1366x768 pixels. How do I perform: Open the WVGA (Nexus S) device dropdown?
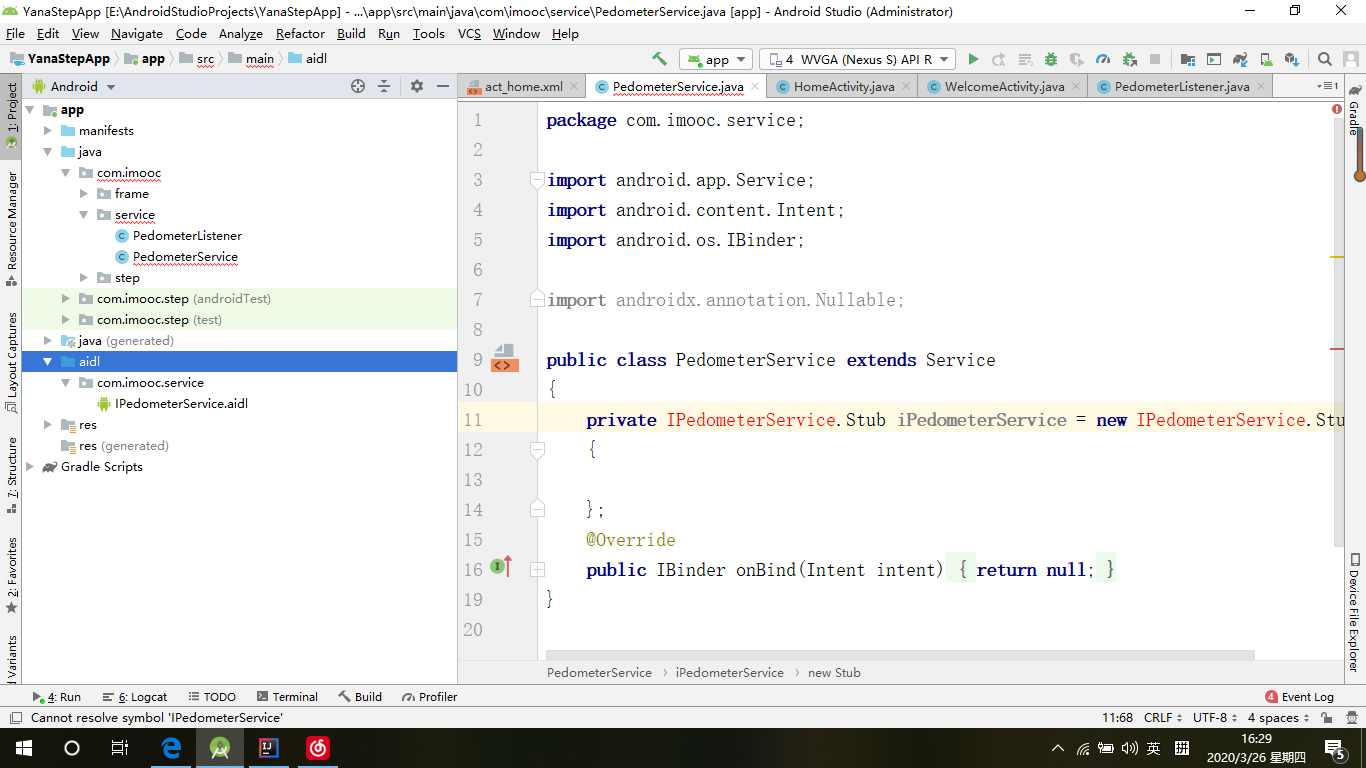coord(857,59)
